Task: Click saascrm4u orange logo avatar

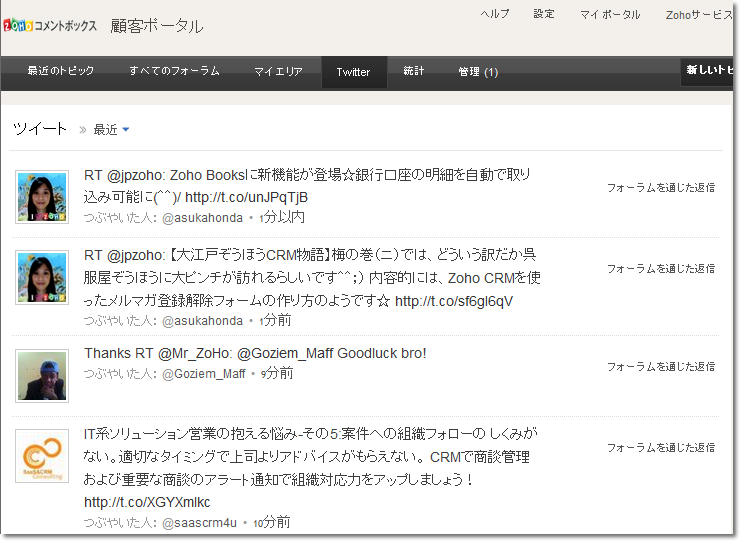Action: pyautogui.click(x=42, y=456)
